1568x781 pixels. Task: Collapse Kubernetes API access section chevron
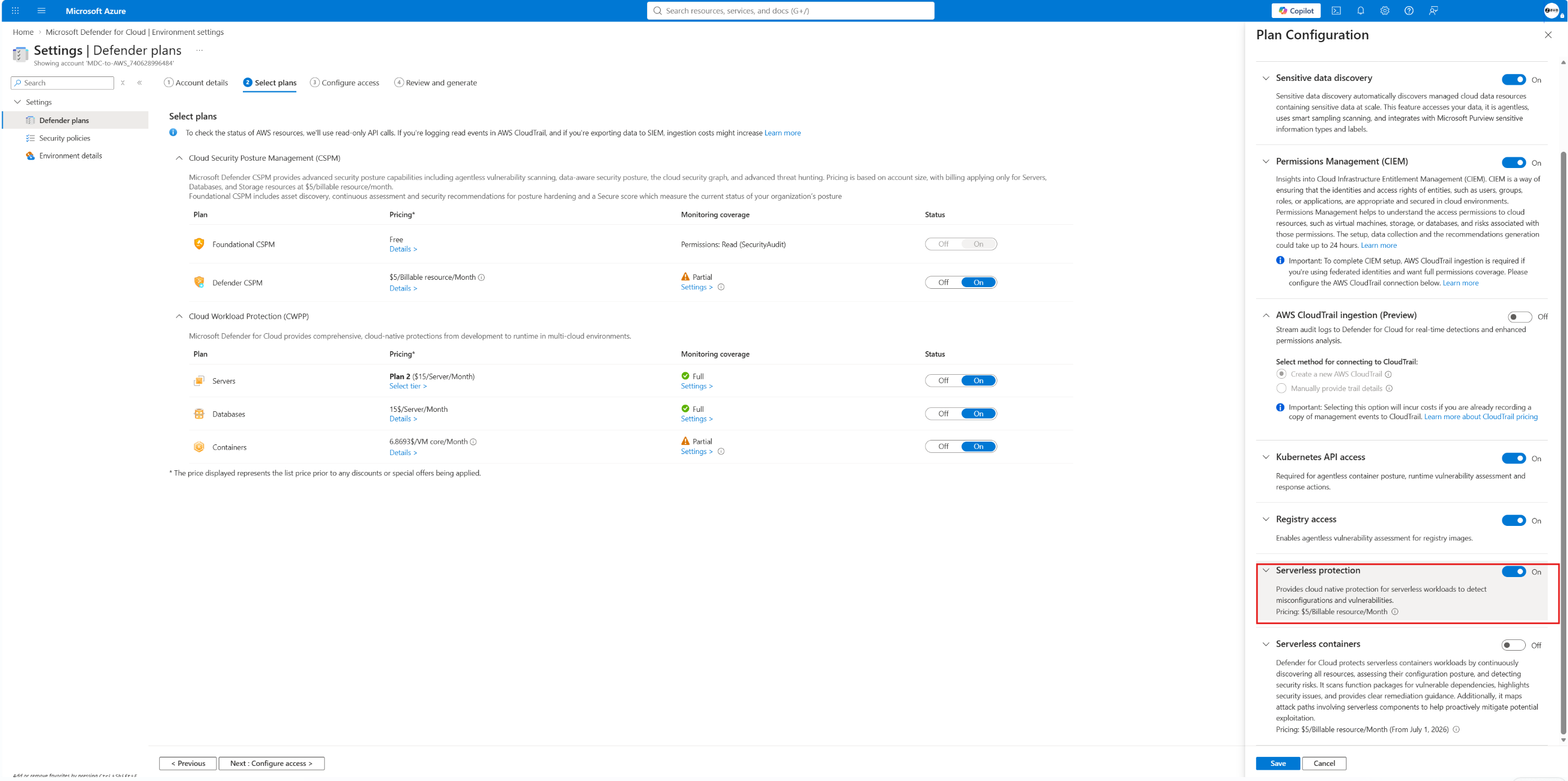coord(1266,457)
